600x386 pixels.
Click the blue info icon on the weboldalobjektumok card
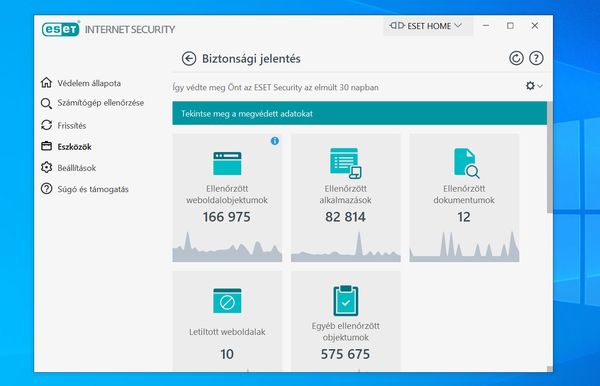point(275,141)
